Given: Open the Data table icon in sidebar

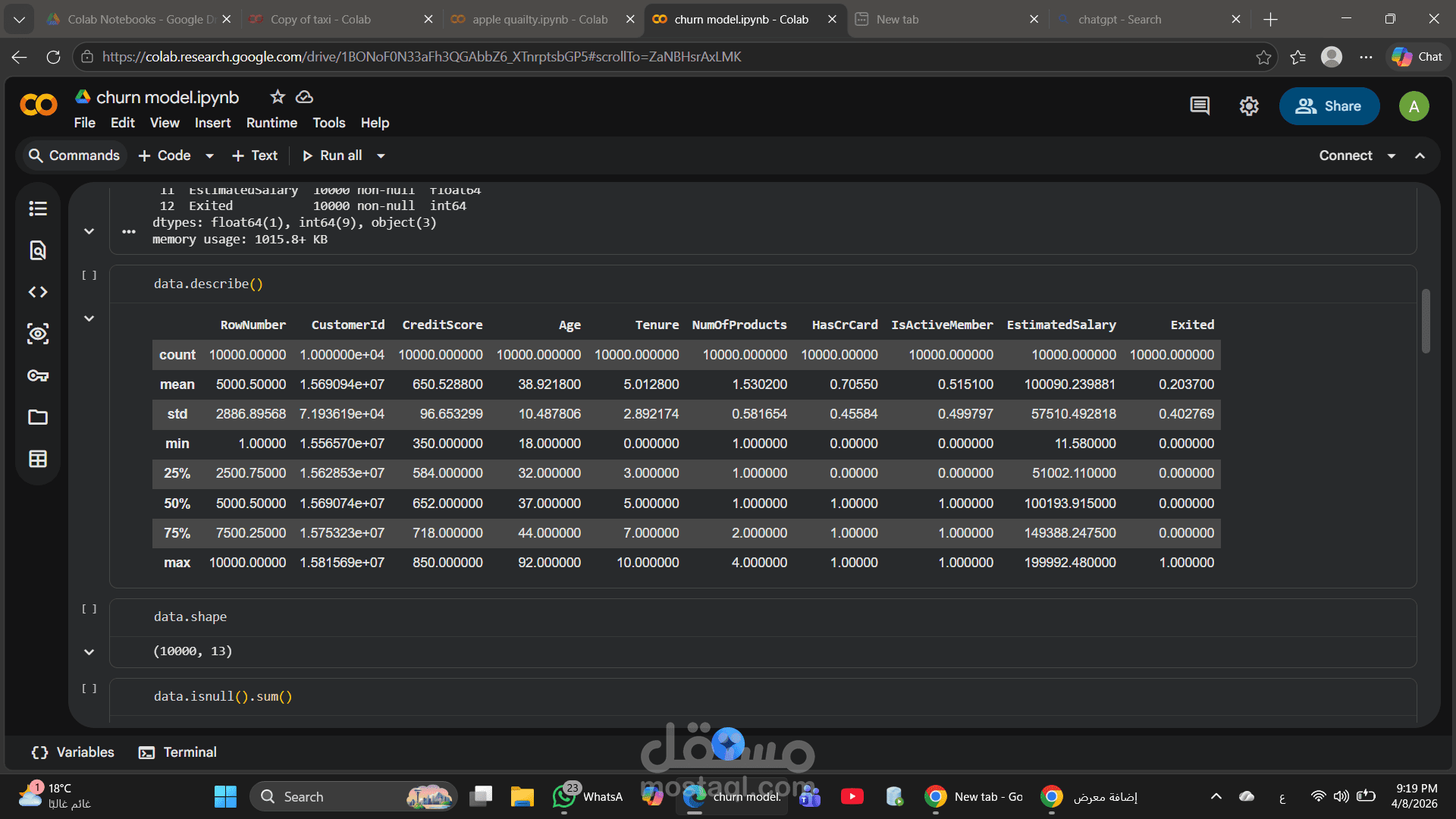Looking at the screenshot, I should coord(38,459).
